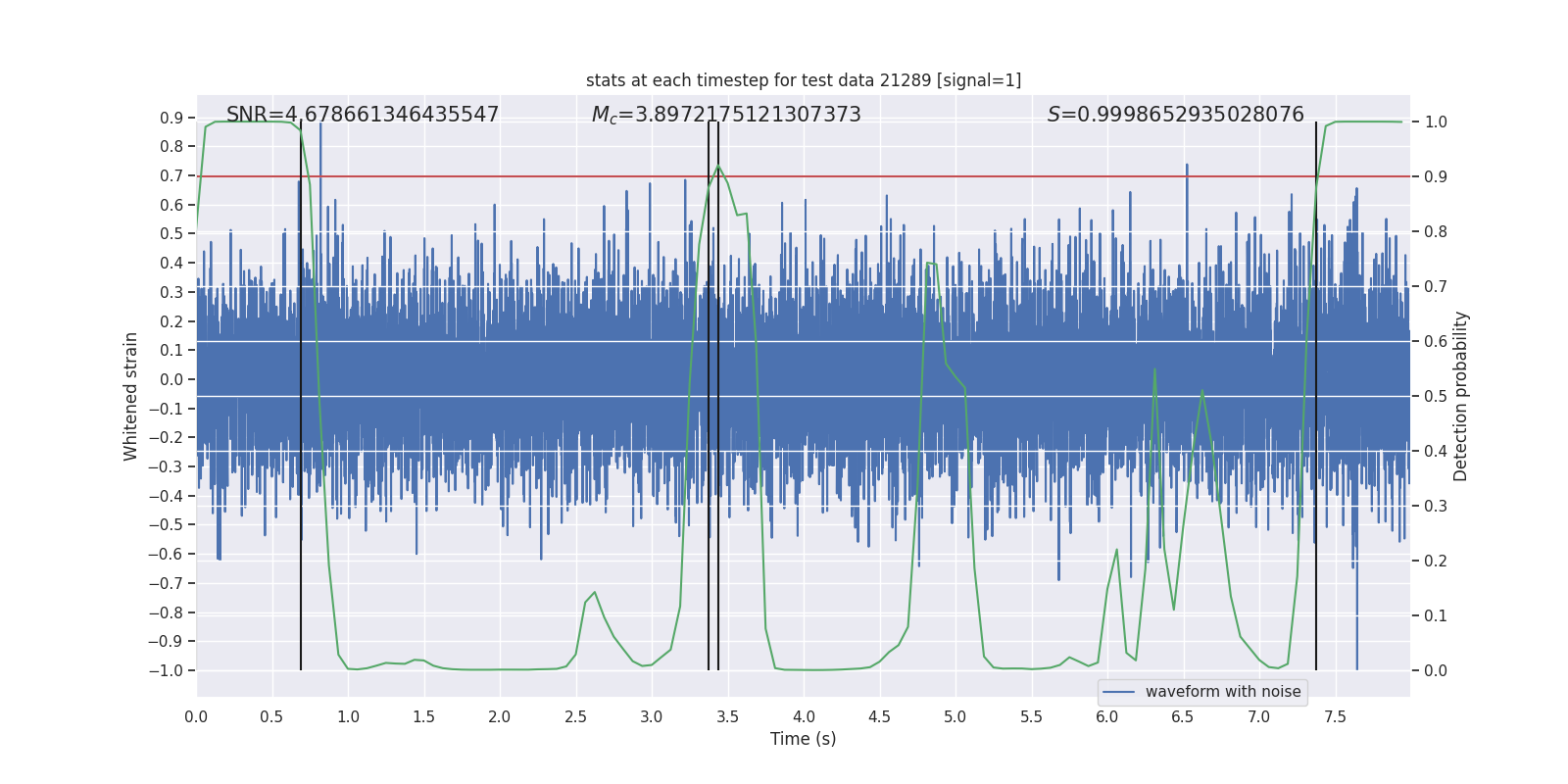Click x-axis tick label 0.0
1568x784 pixels.
[196, 717]
